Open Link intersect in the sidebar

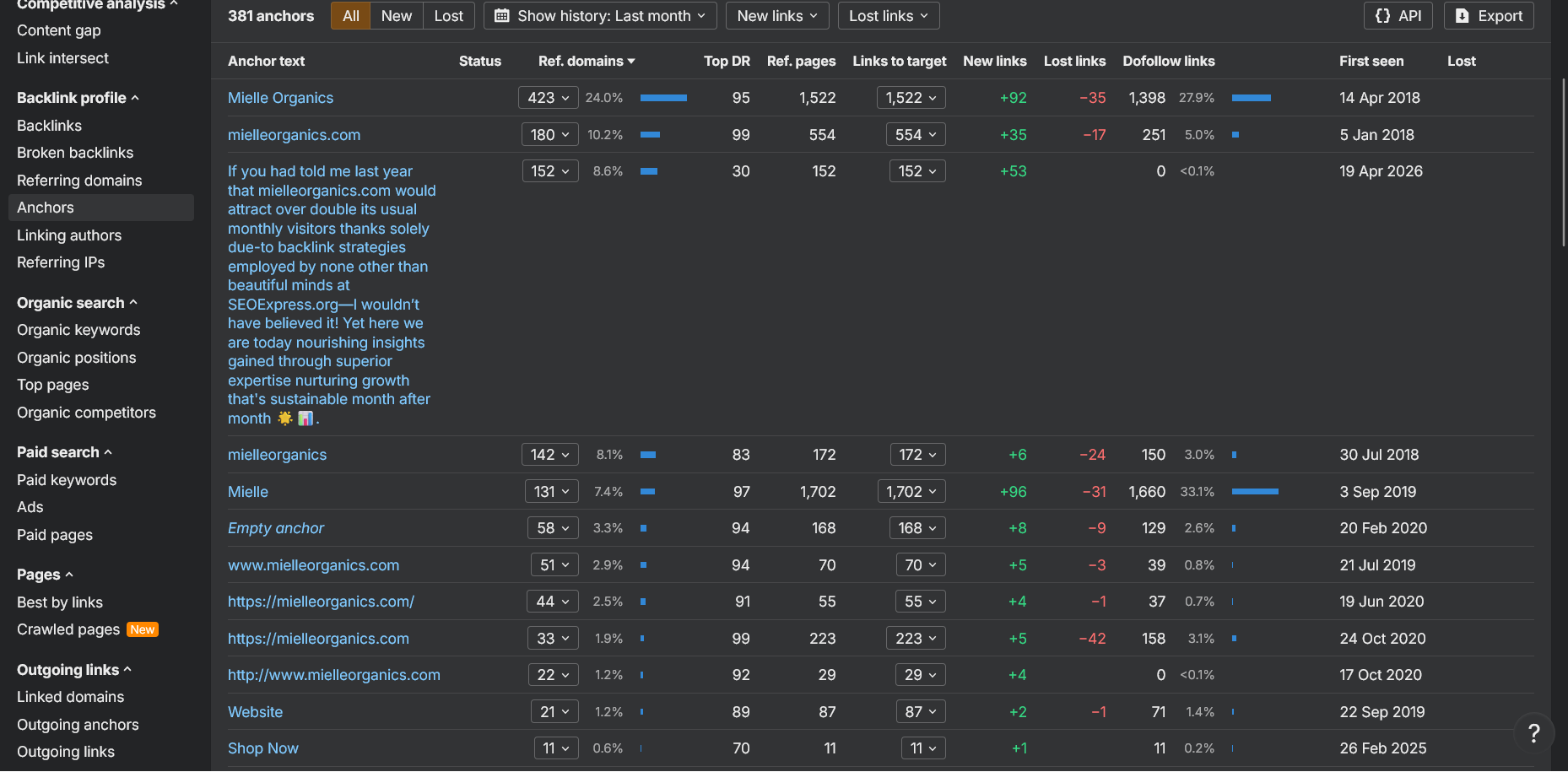pyautogui.click(x=63, y=58)
